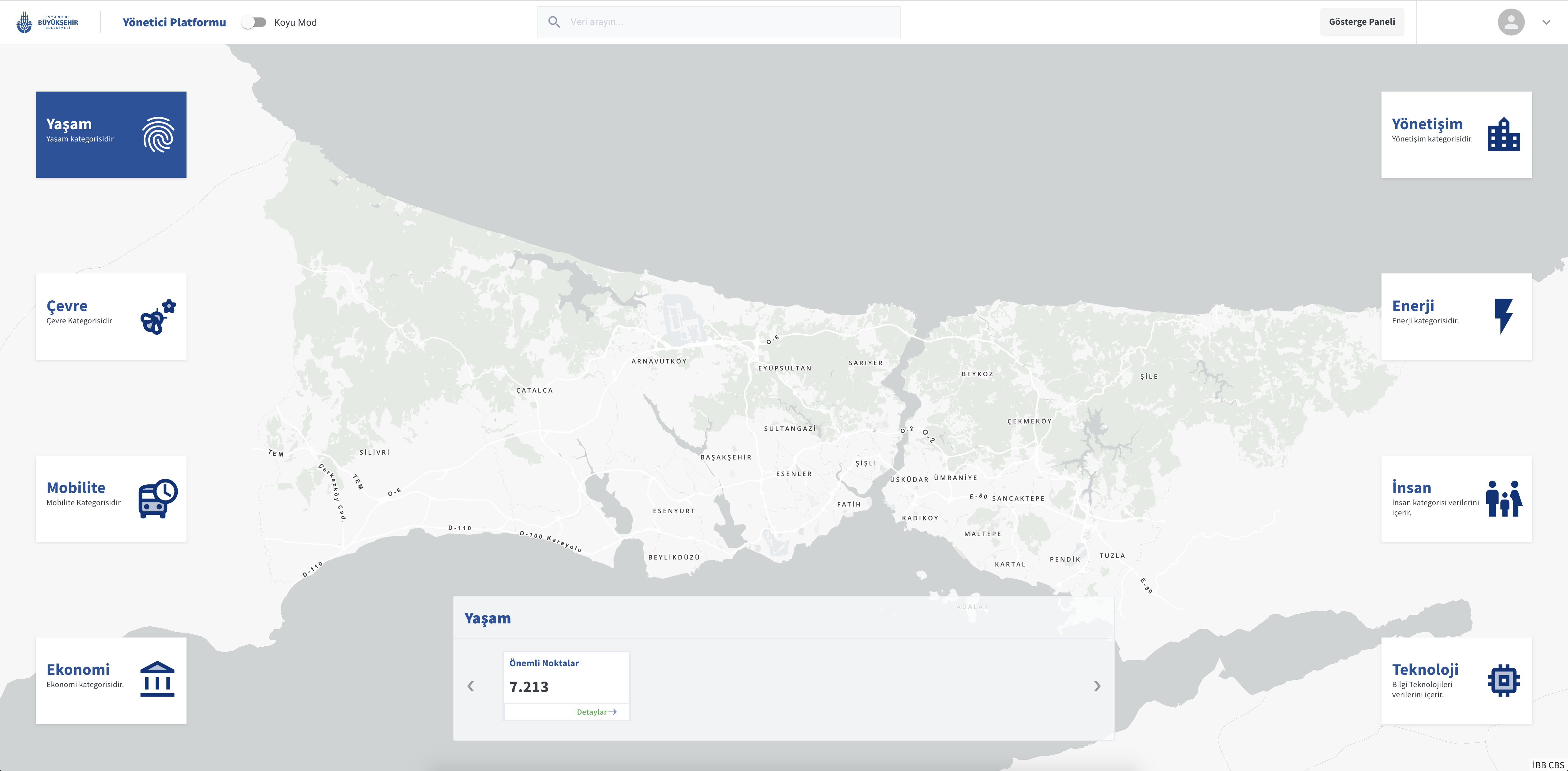The image size is (1568, 771).
Task: Select the Enerji category title
Action: coord(1413,306)
